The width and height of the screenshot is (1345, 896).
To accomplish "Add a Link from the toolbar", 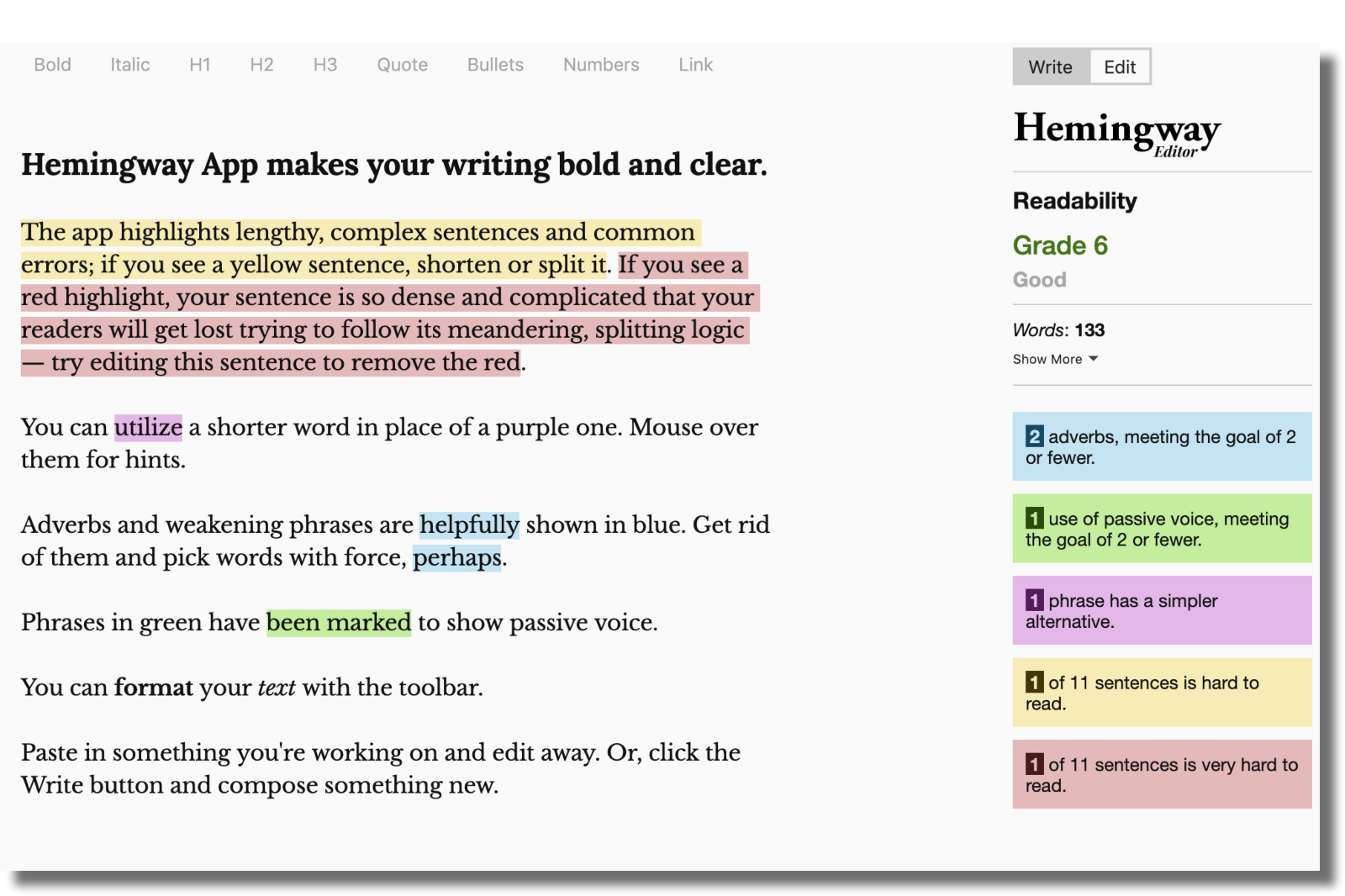I will pyautogui.click(x=696, y=65).
